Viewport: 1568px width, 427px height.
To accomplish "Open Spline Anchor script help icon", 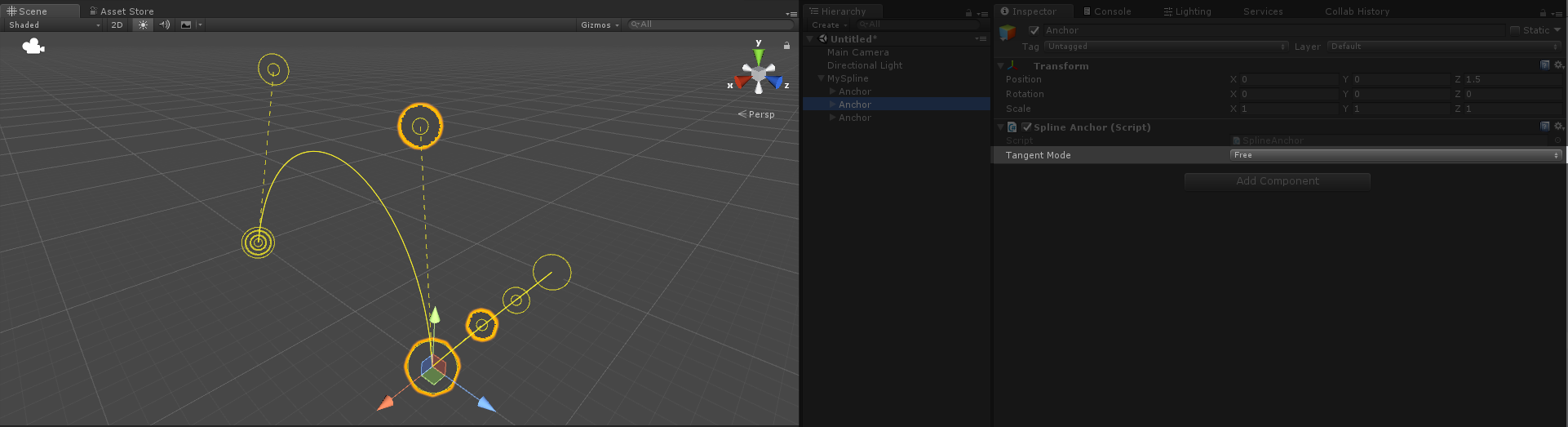I will [1544, 127].
